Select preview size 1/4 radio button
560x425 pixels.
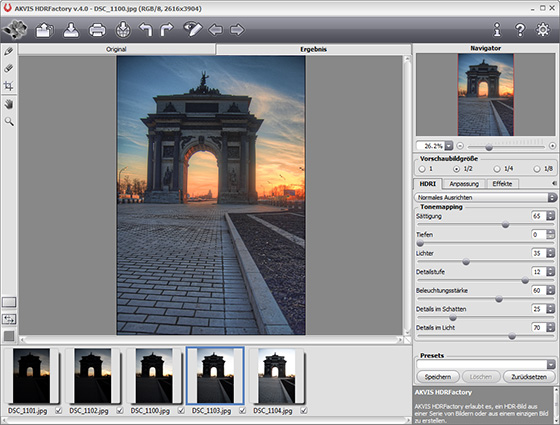(x=497, y=169)
